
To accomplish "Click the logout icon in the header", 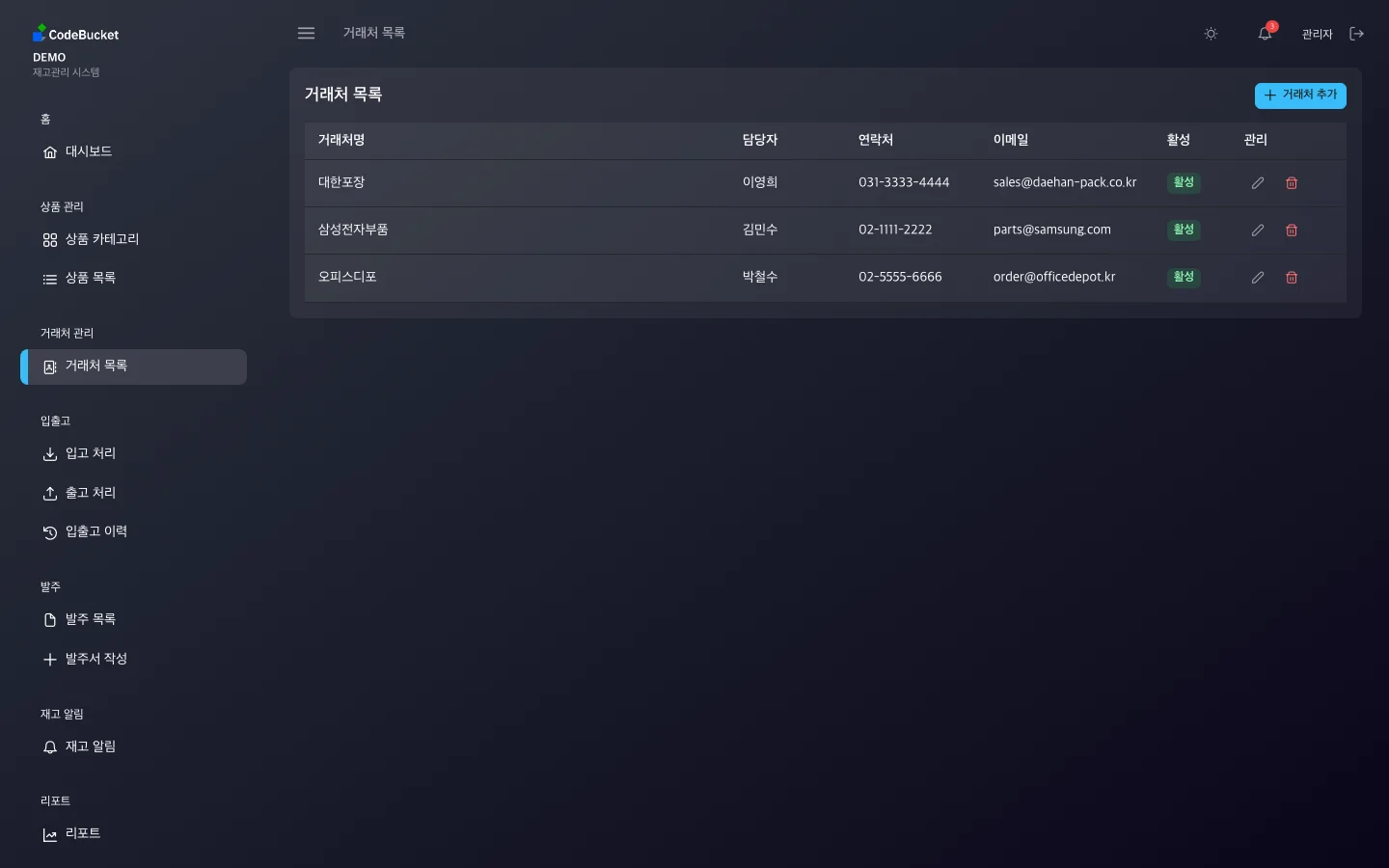I will tap(1356, 33).
